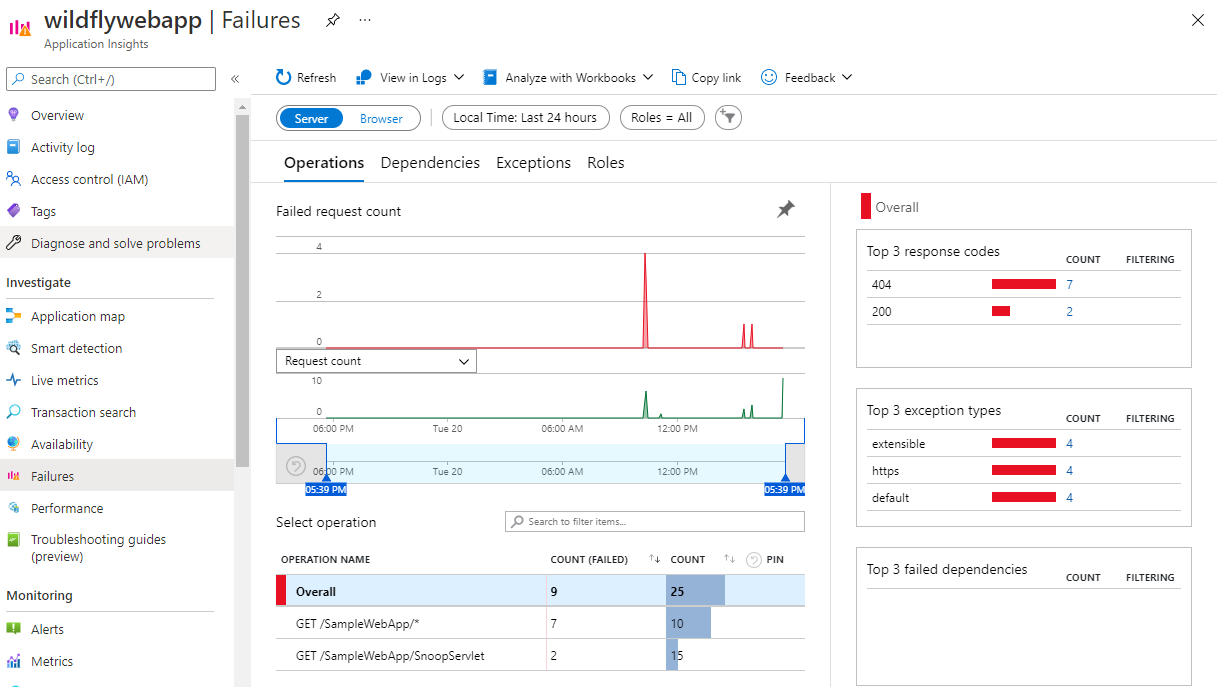Click the sidebar Search (Ctrl+/) field

111,79
